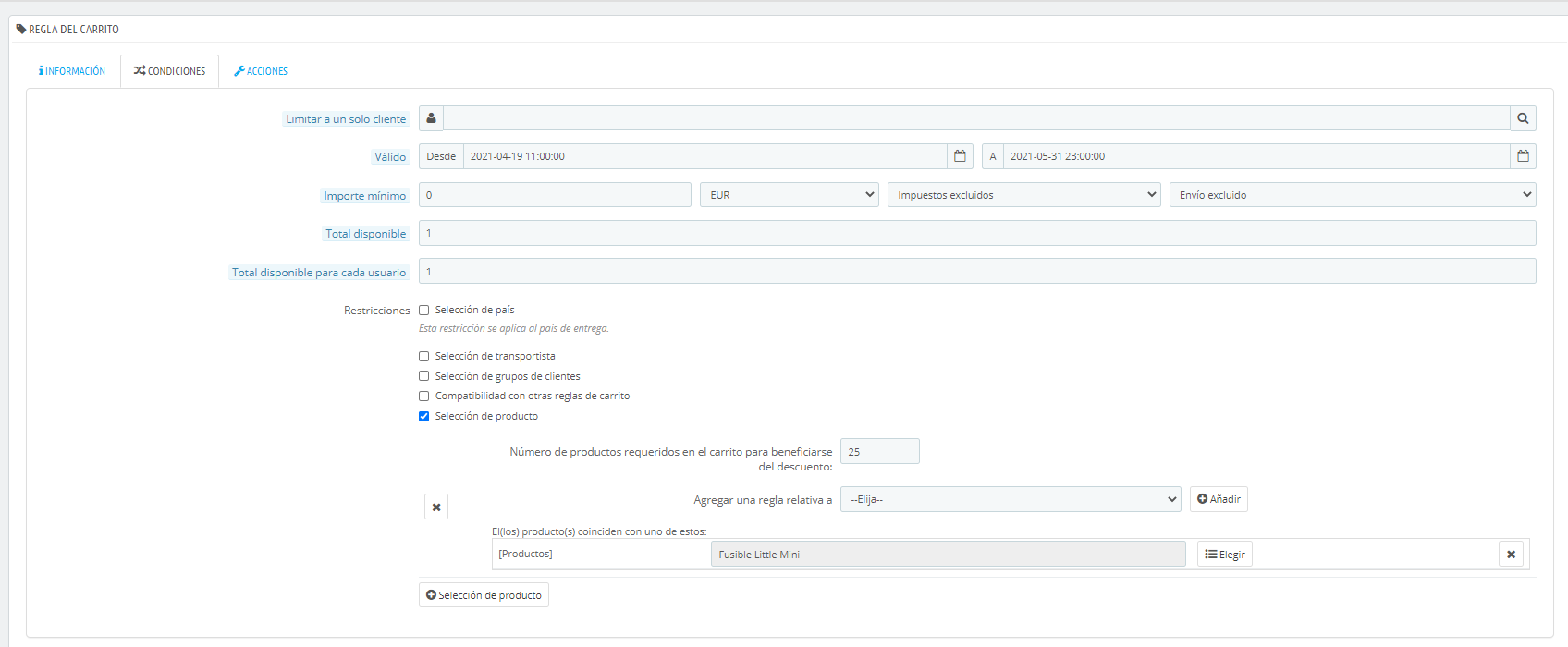Viewport: 1568px width, 647px height.
Task: Expand the --Elija-- rule type dropdown
Action: [x=1011, y=499]
